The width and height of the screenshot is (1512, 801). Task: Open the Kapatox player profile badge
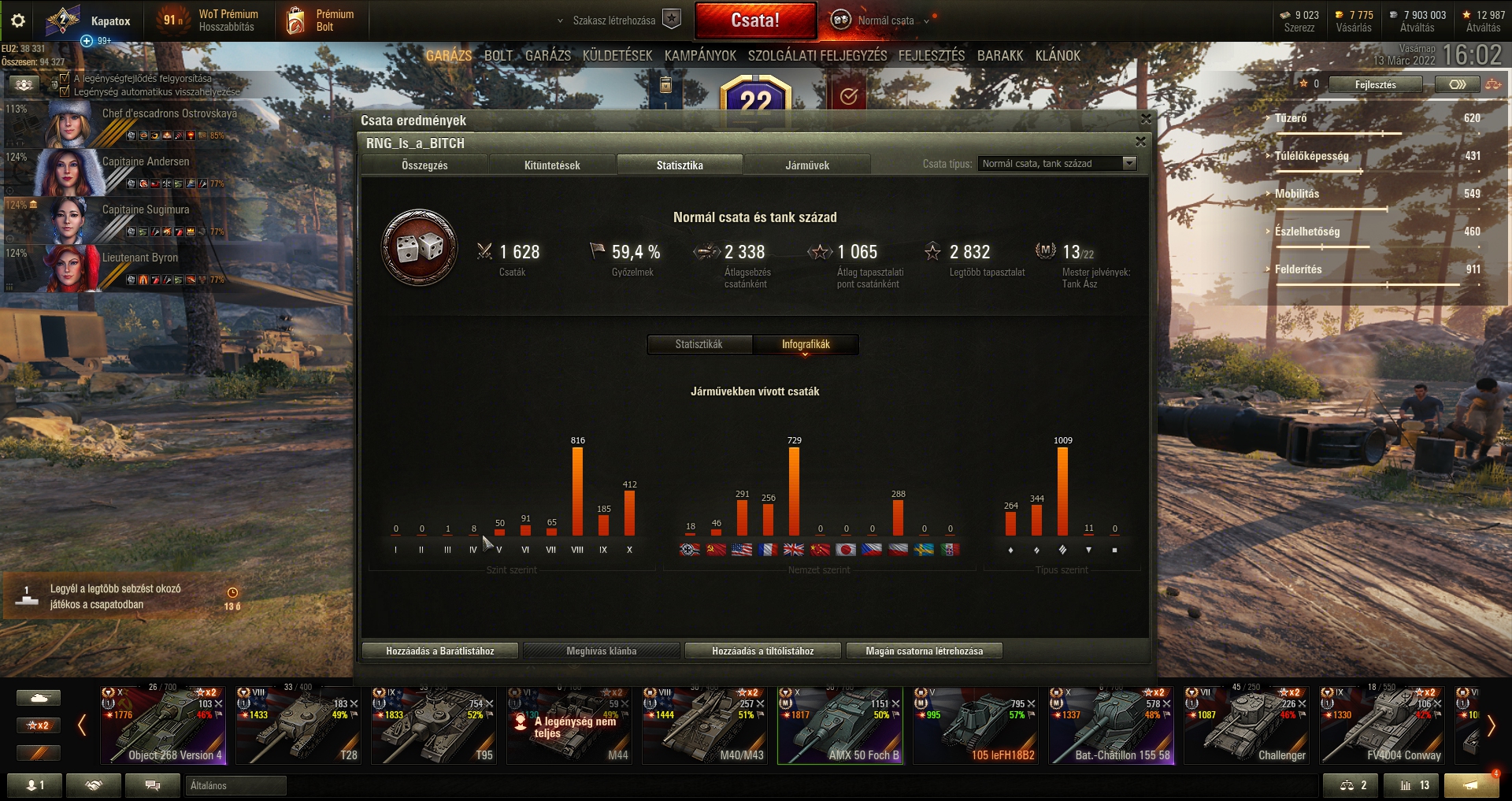87,21
